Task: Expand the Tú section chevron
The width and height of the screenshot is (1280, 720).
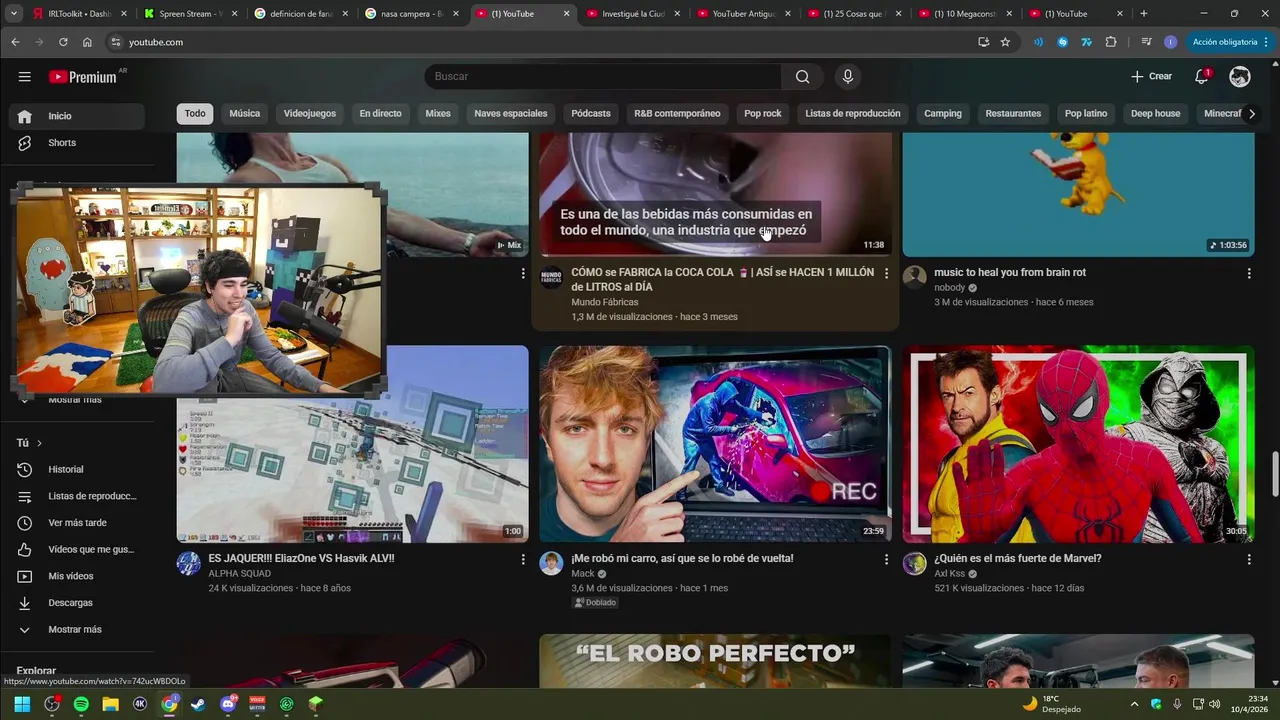Action: click(x=39, y=443)
